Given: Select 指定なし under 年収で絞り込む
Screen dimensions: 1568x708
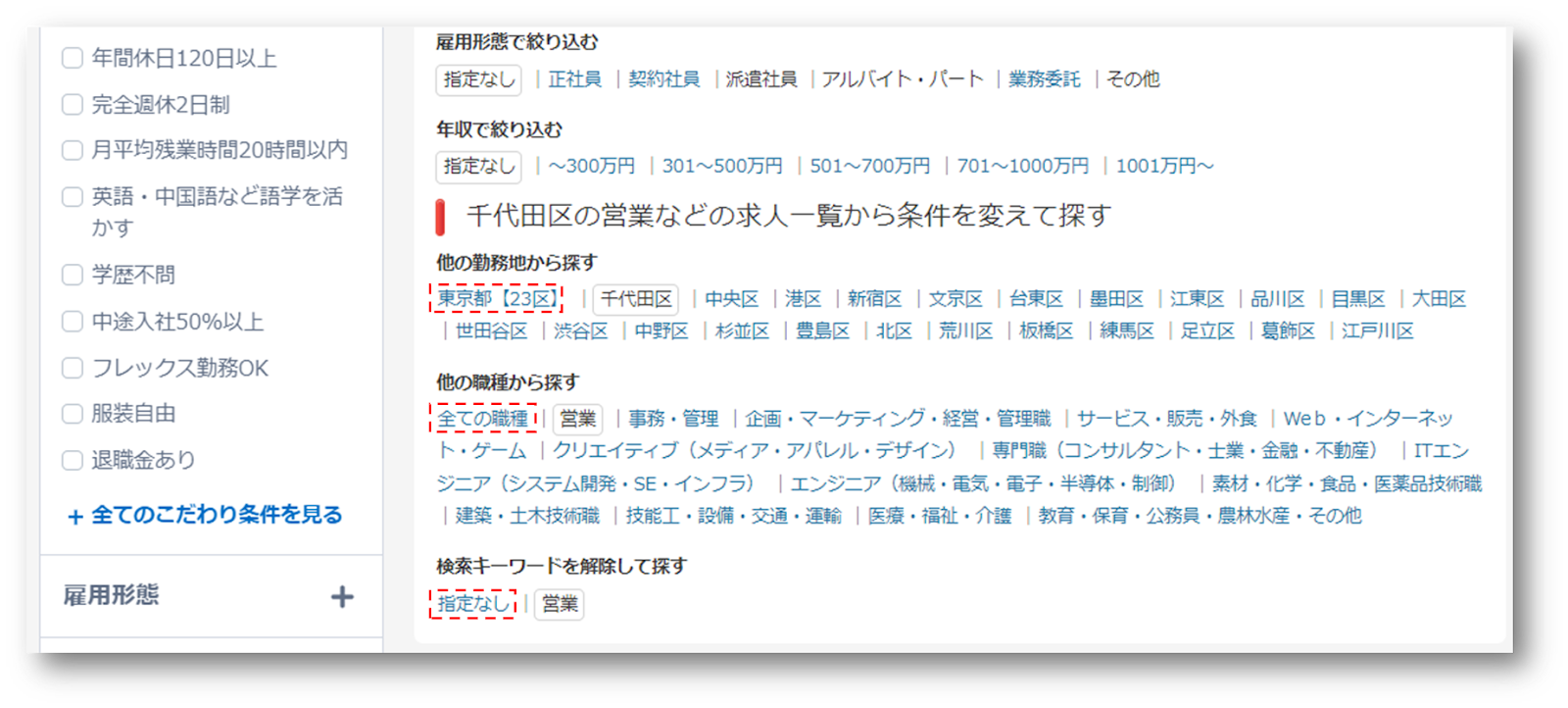Looking at the screenshot, I should tap(478, 167).
